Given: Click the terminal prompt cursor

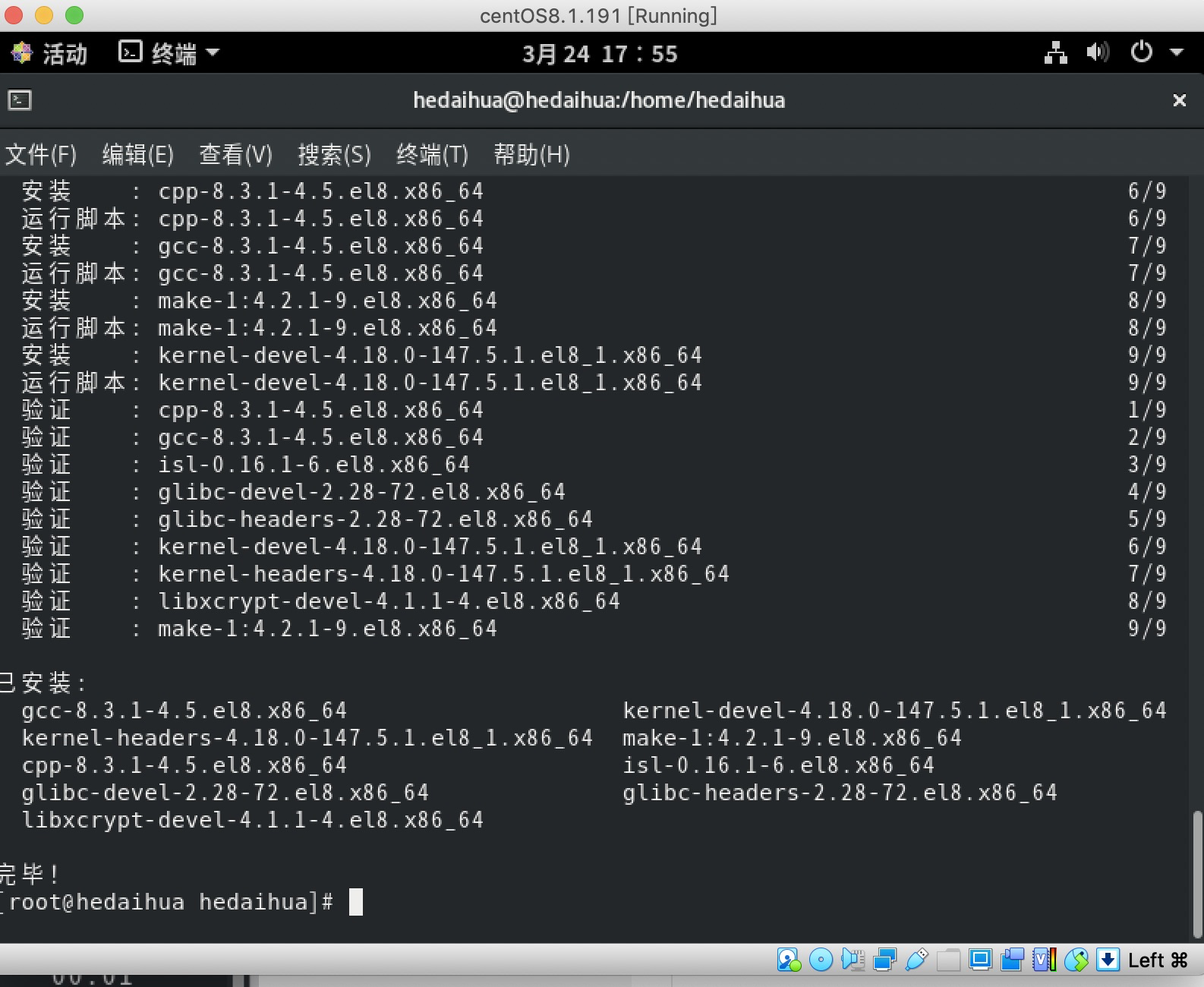Looking at the screenshot, I should click(x=355, y=902).
